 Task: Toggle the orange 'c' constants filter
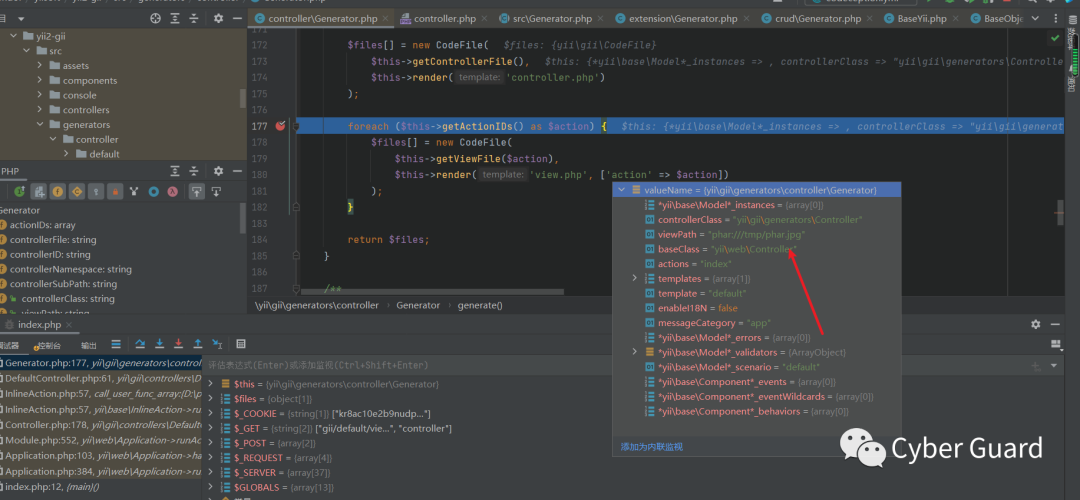[x=77, y=191]
